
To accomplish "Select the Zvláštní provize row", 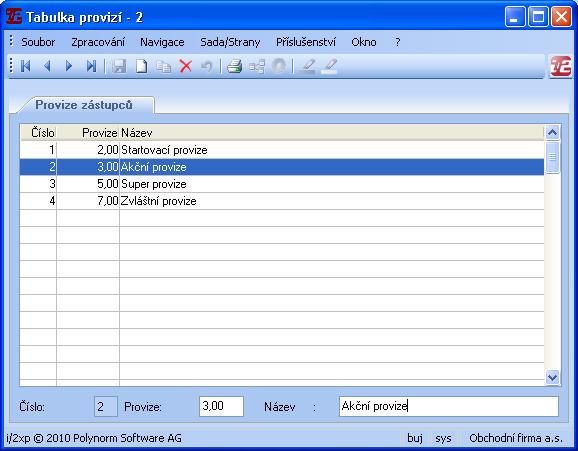I will 282,201.
